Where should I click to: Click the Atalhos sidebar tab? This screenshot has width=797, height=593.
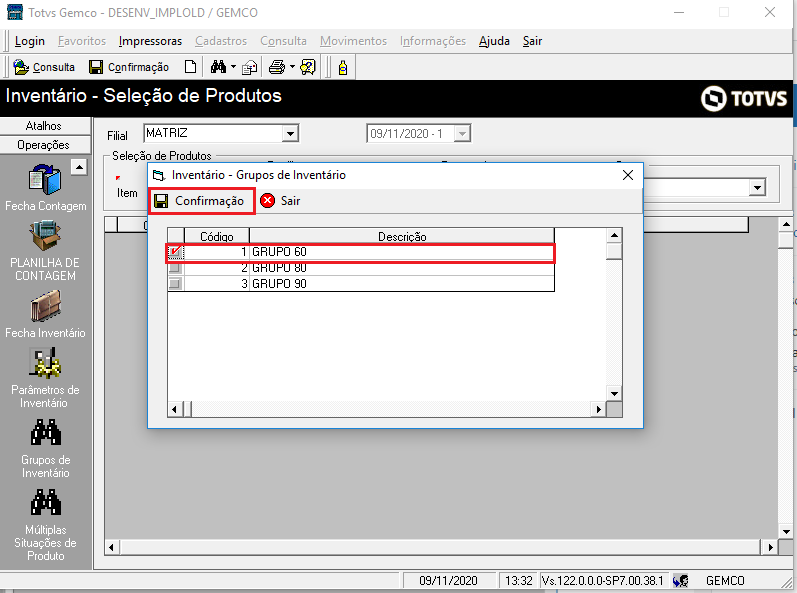tap(46, 126)
